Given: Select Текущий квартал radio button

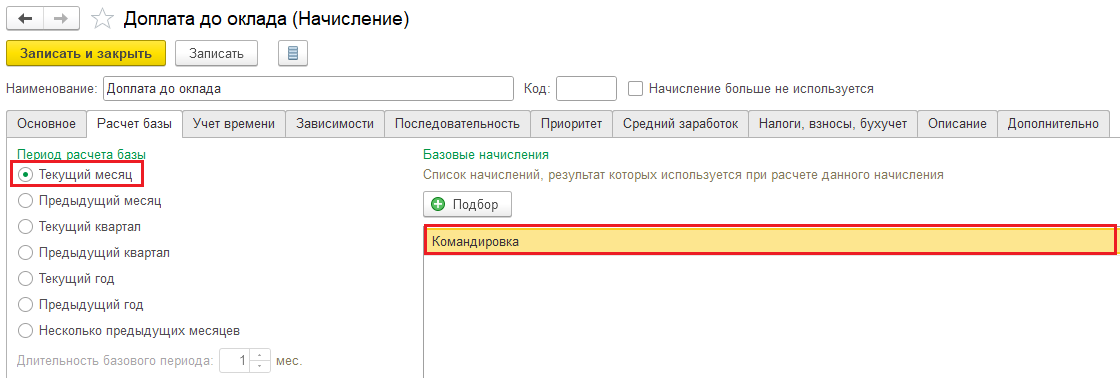Looking at the screenshot, I should (26, 227).
